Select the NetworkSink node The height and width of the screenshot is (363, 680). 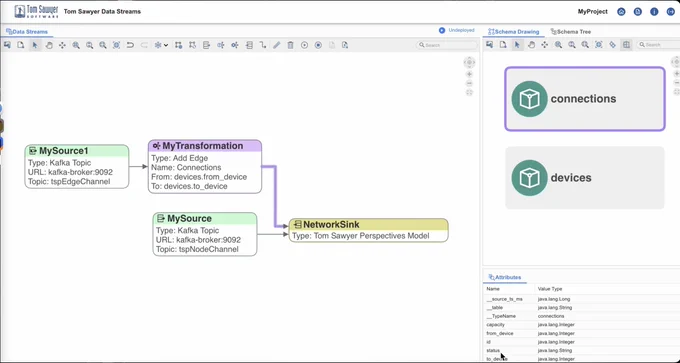[x=369, y=230]
